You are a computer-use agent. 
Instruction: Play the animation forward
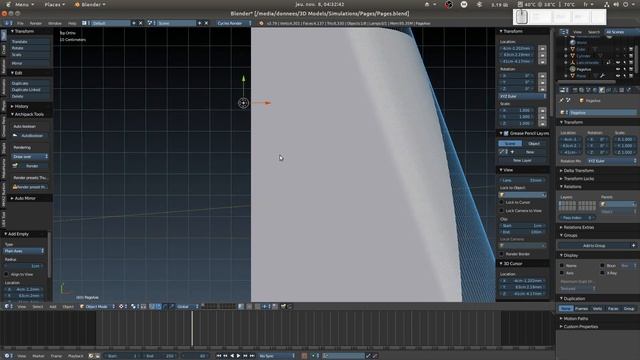pyautogui.click(x=239, y=356)
